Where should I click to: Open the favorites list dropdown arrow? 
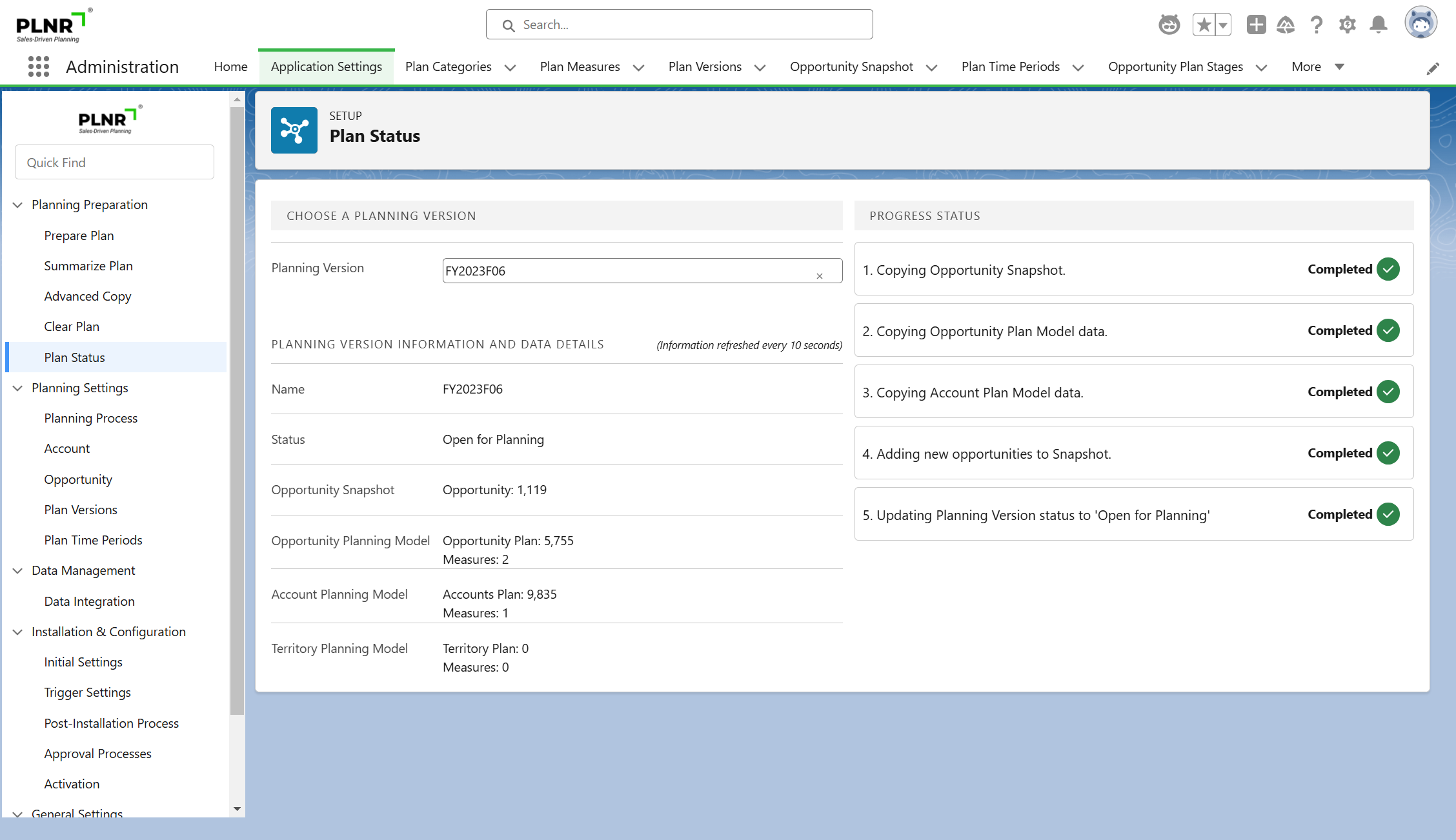tap(1223, 25)
